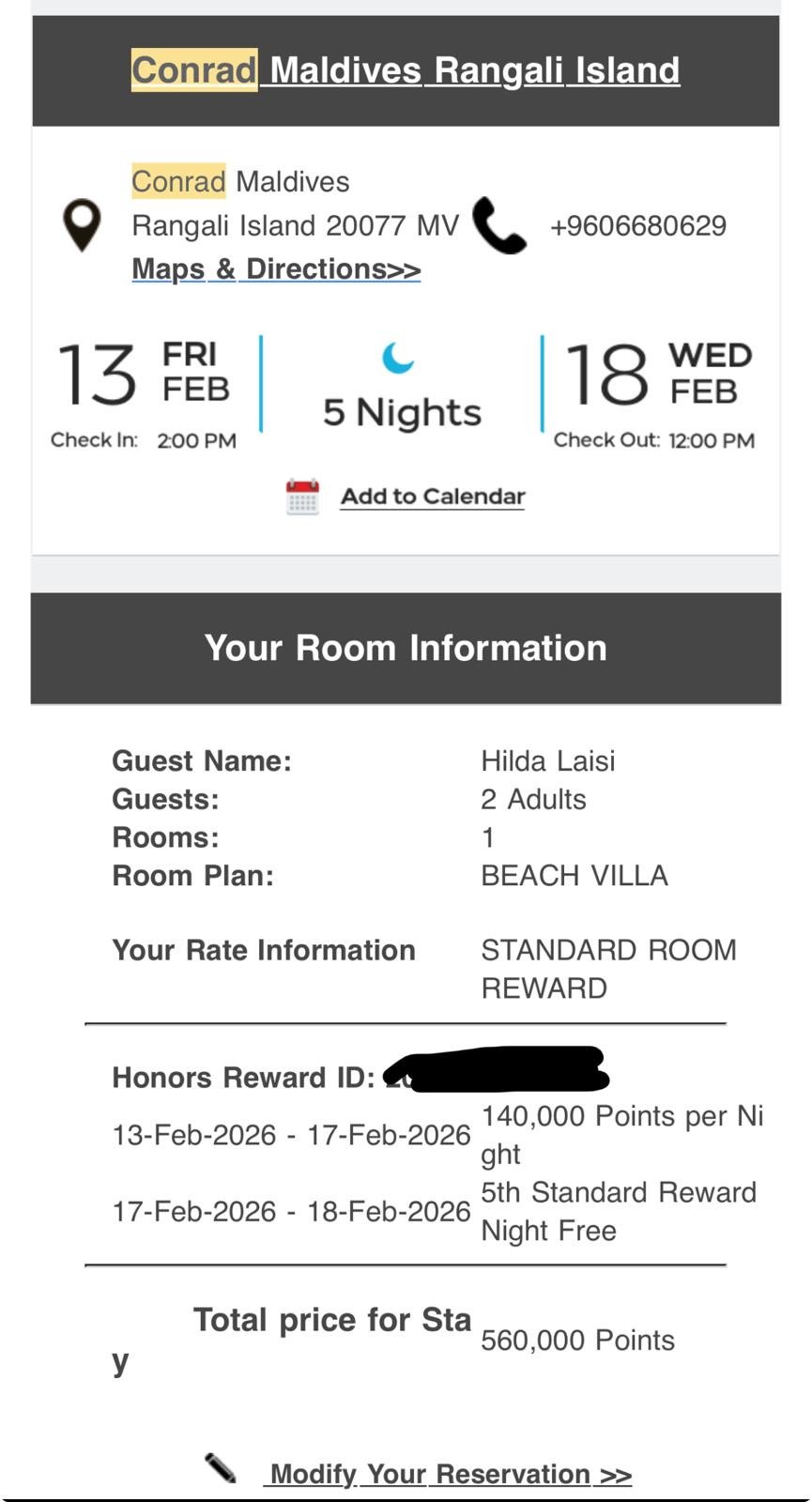Click the BEACH VILLA room plan text
Image resolution: width=812 pixels, height=1502 pixels.
(575, 876)
